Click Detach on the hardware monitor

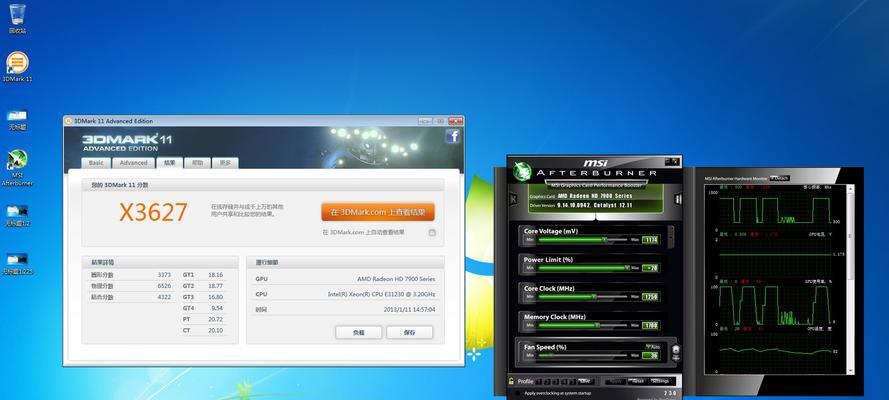(x=780, y=178)
